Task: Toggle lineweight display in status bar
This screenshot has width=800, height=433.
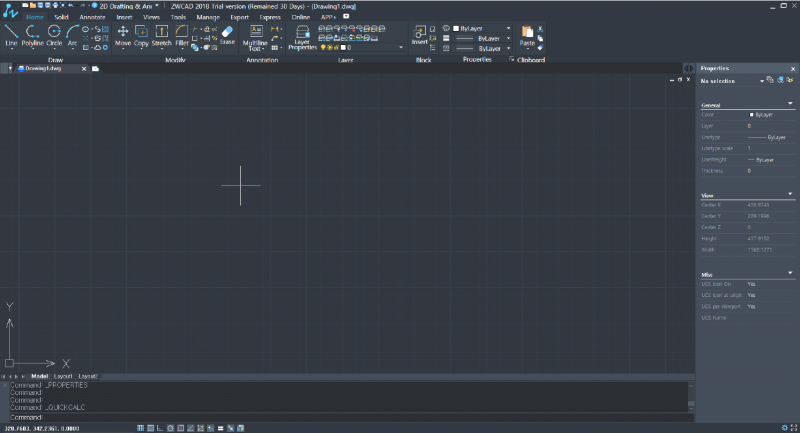Action: coord(220,428)
